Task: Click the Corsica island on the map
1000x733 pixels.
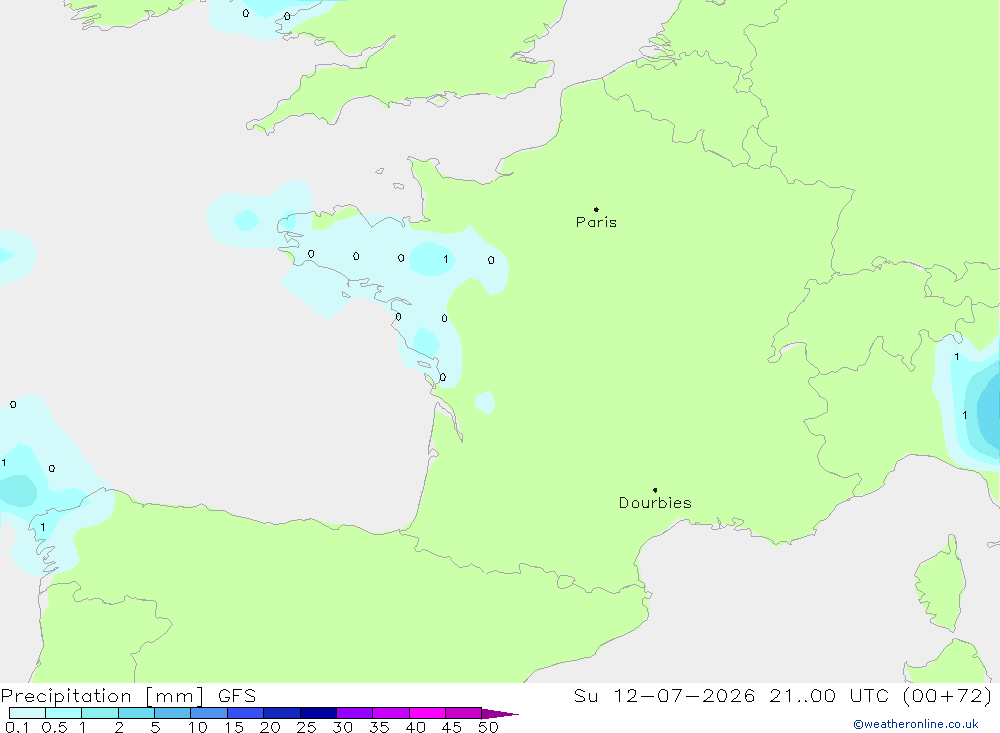Action: [941, 584]
